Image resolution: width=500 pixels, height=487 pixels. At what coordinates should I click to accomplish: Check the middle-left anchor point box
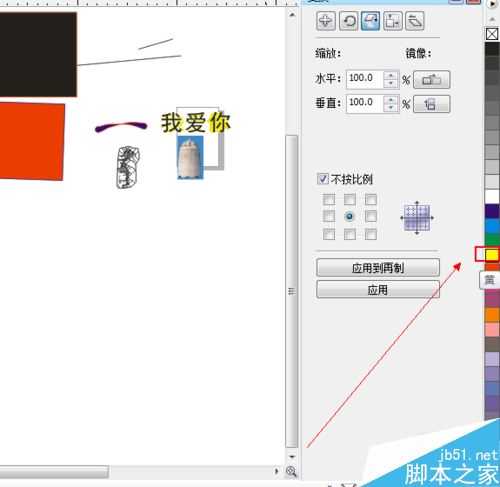(x=329, y=217)
